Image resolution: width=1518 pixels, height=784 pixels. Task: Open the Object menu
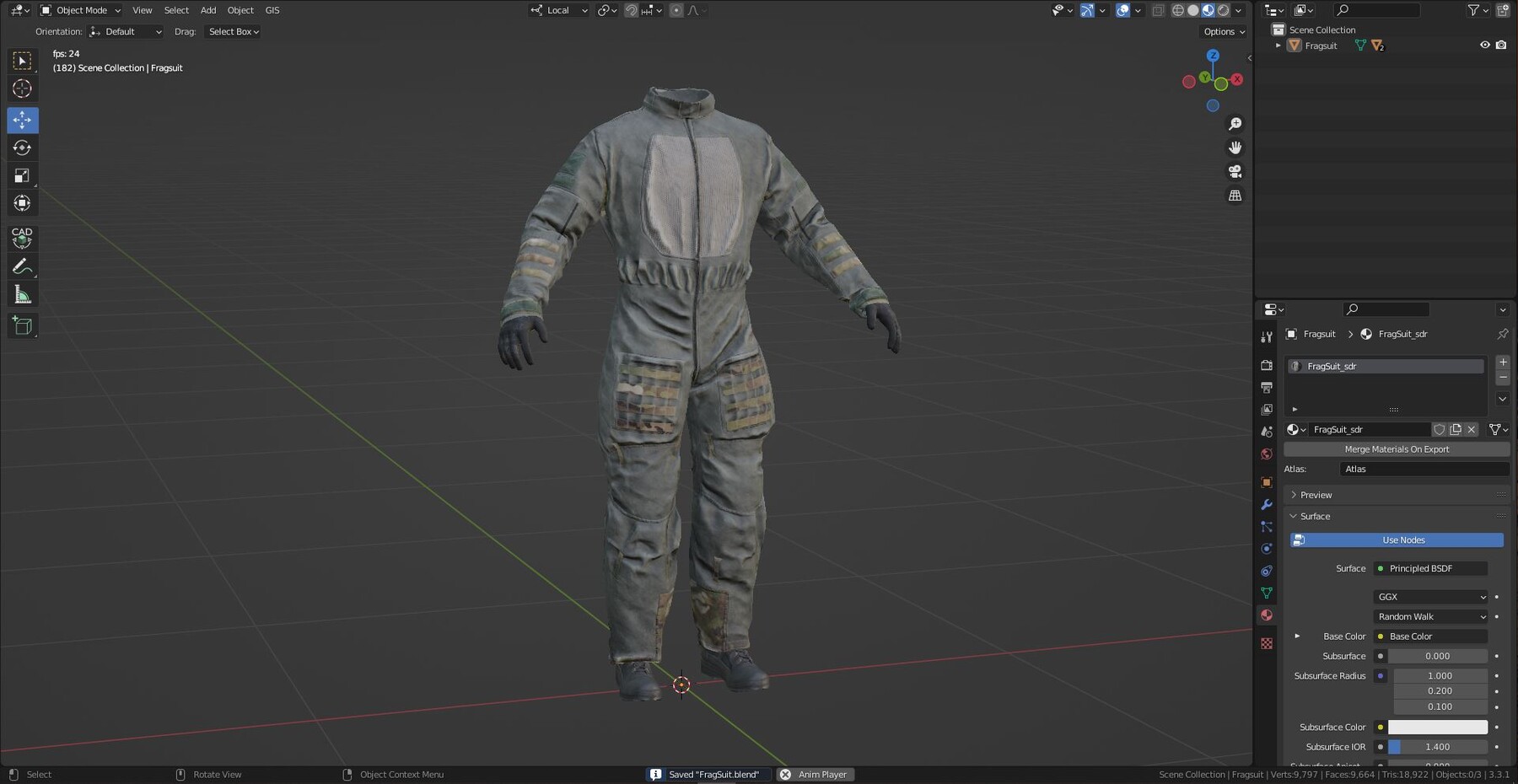click(x=240, y=10)
